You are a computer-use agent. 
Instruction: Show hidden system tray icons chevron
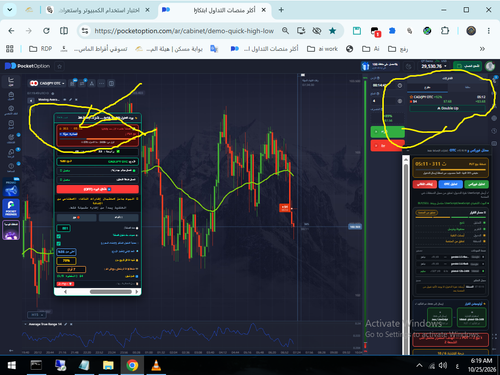[x=419, y=366]
